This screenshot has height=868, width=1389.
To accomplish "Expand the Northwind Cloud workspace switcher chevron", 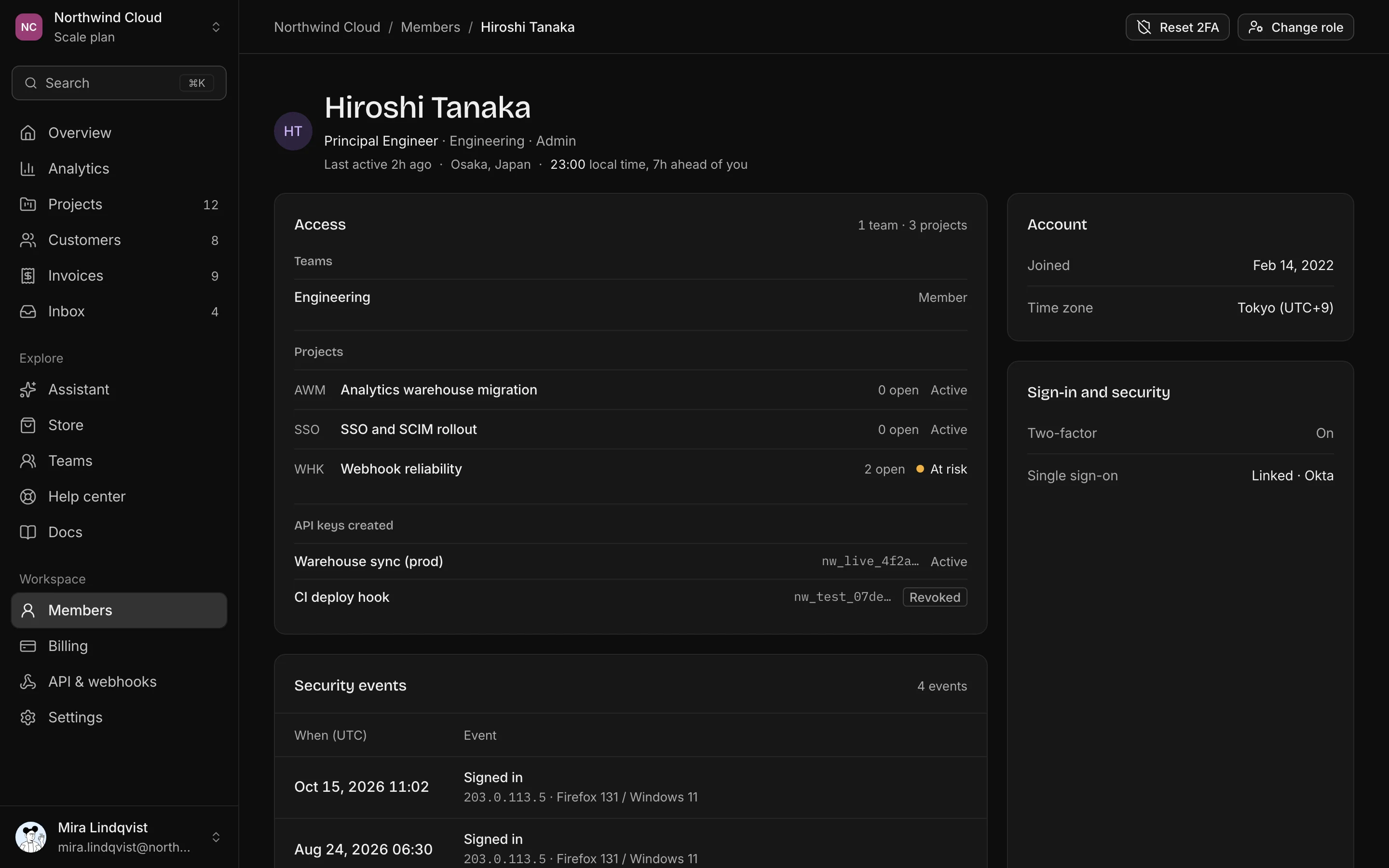I will [216, 27].
